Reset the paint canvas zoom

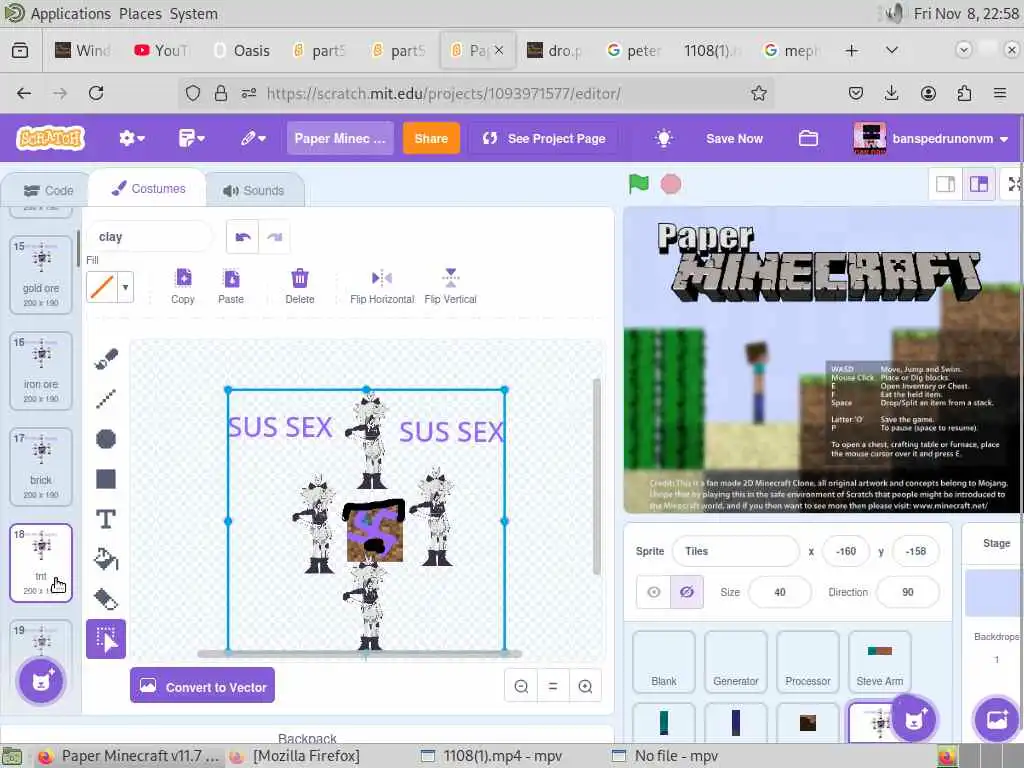point(553,686)
